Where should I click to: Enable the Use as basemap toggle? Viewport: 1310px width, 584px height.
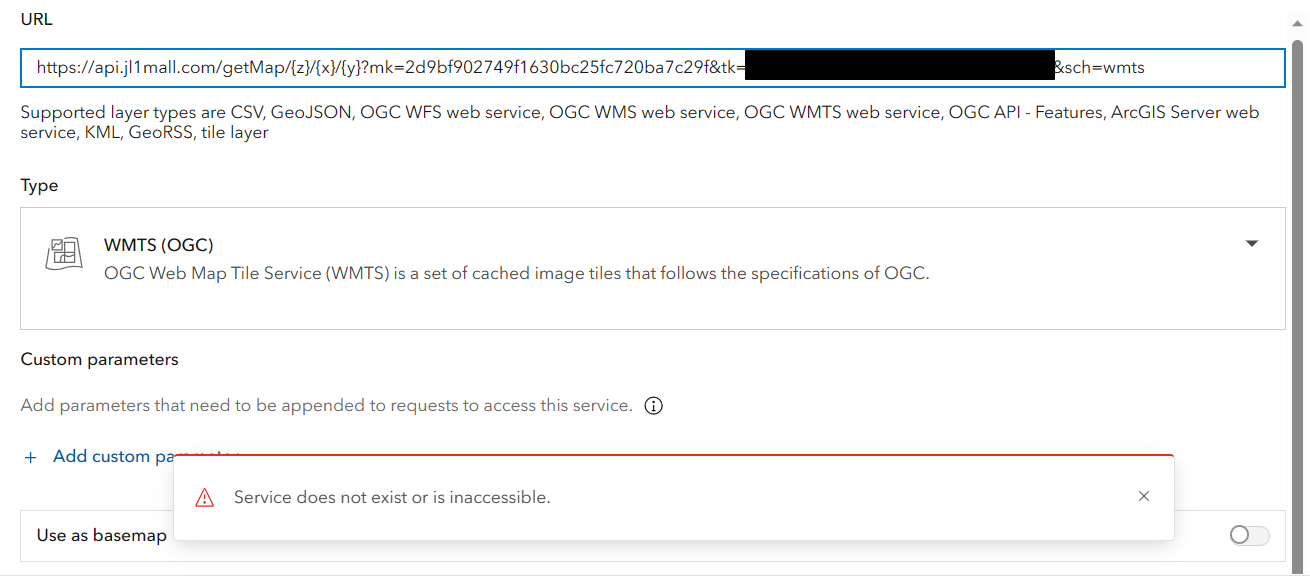coord(1249,536)
